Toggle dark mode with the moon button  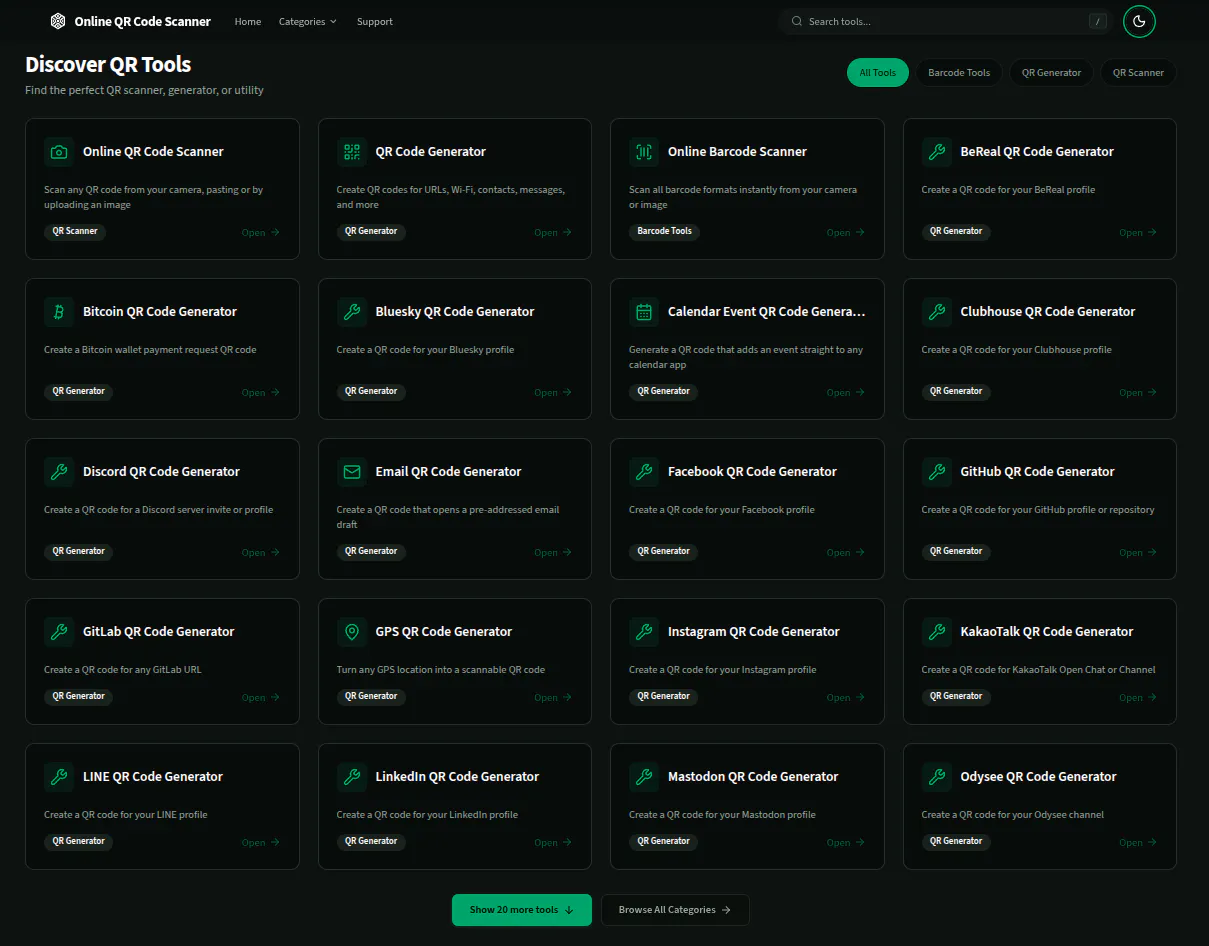(1139, 21)
